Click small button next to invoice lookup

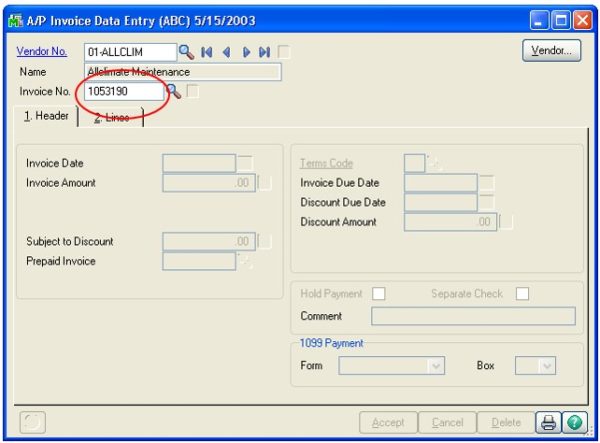192,91
